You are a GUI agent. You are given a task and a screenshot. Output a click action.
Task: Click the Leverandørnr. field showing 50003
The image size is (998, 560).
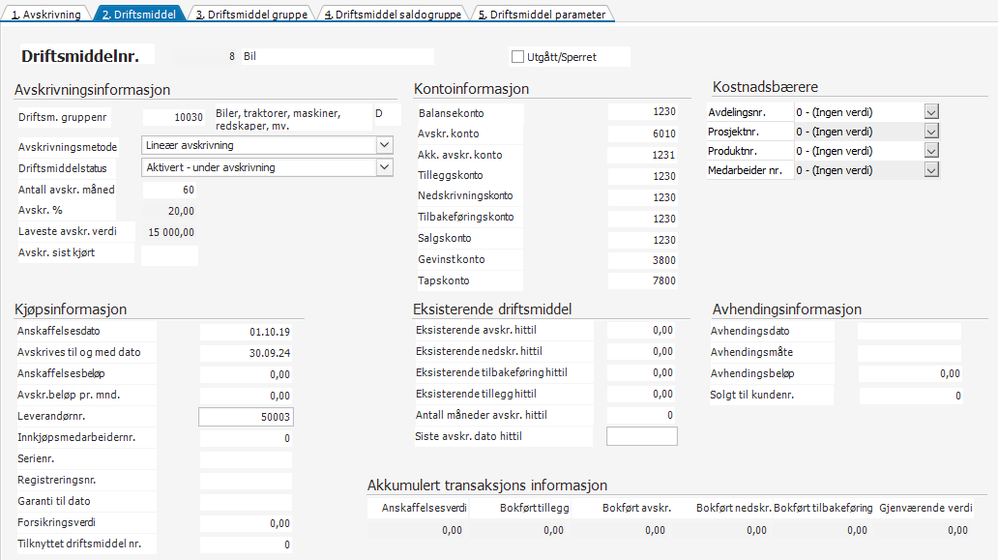(246, 417)
